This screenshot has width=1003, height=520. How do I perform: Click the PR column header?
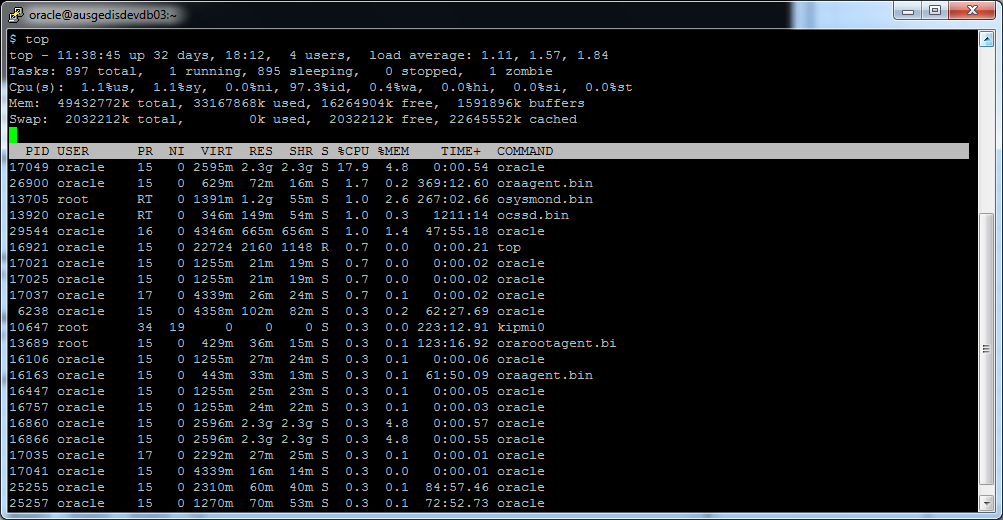click(x=145, y=152)
